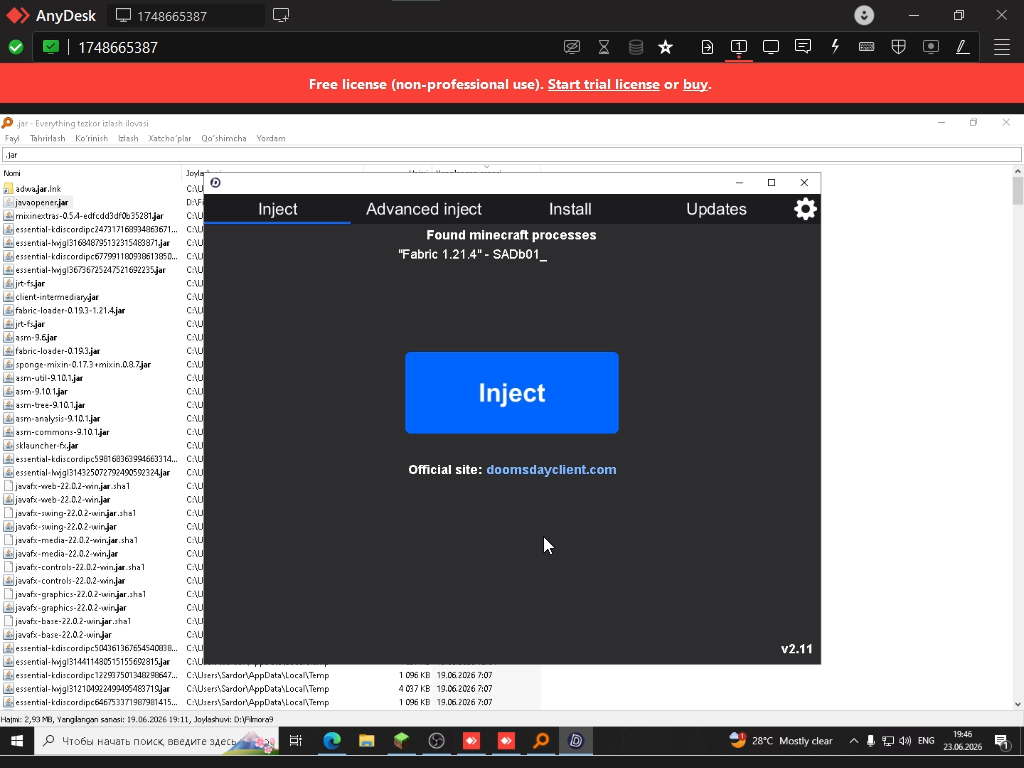Select remote display 1 icon
The width and height of the screenshot is (1024, 768).
coord(739,47)
